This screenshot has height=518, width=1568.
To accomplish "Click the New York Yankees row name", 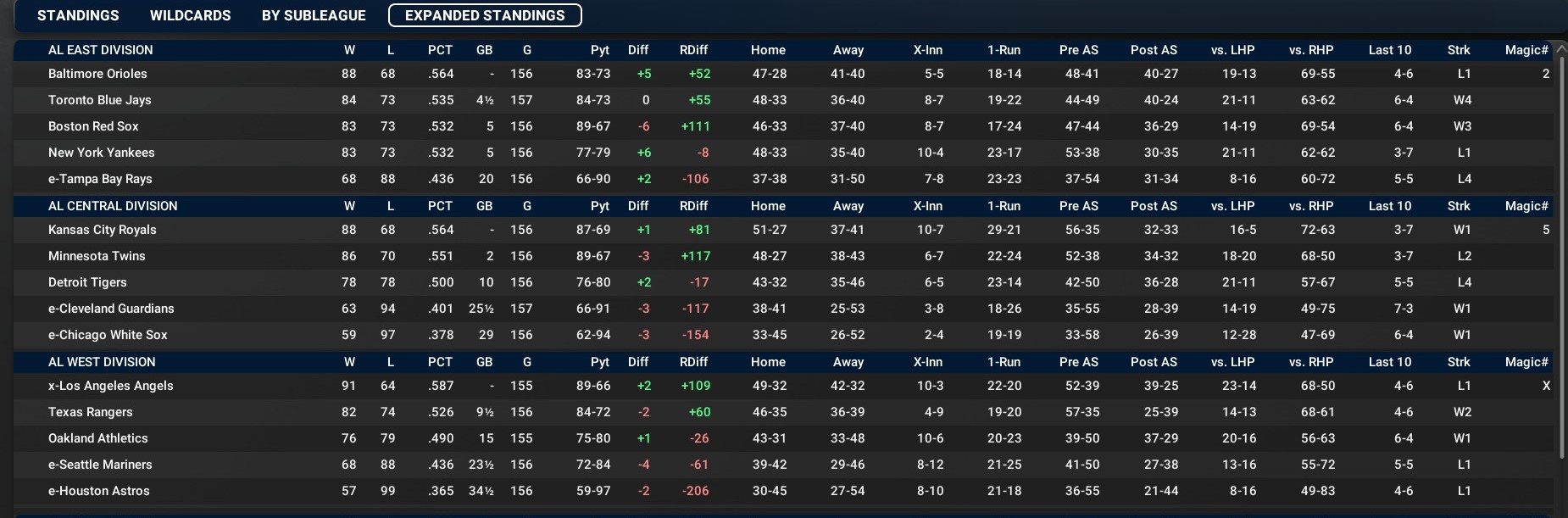I will (101, 153).
